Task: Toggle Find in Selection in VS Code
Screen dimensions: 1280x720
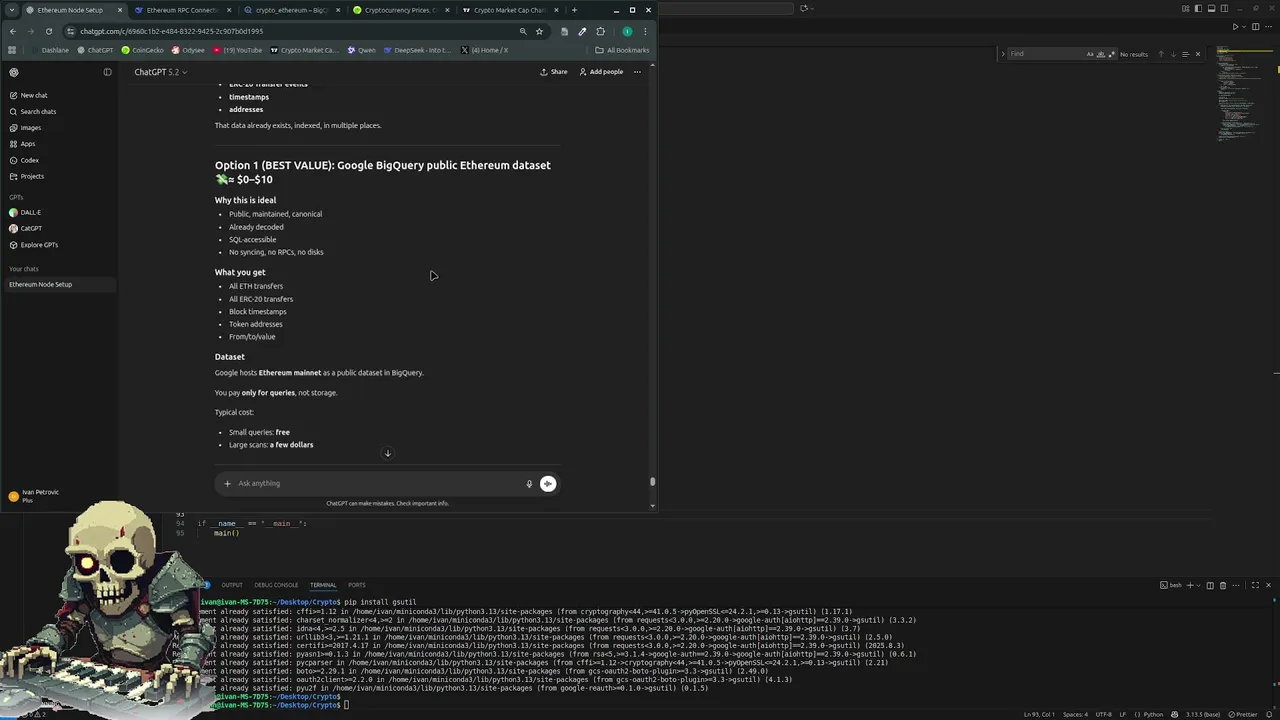Action: pos(1185,54)
